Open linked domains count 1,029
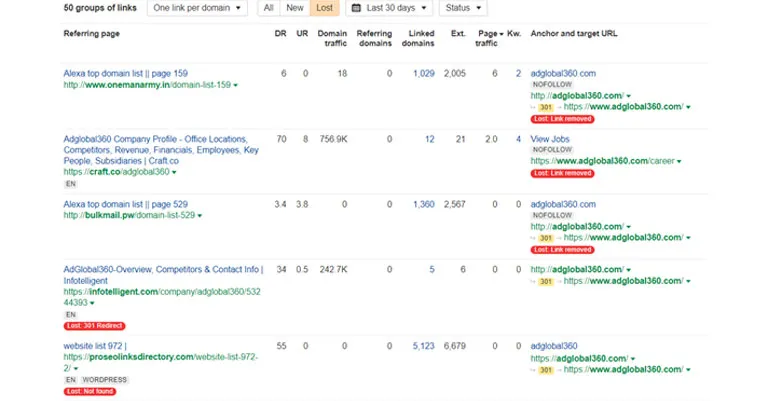768x401 pixels. tap(424, 73)
